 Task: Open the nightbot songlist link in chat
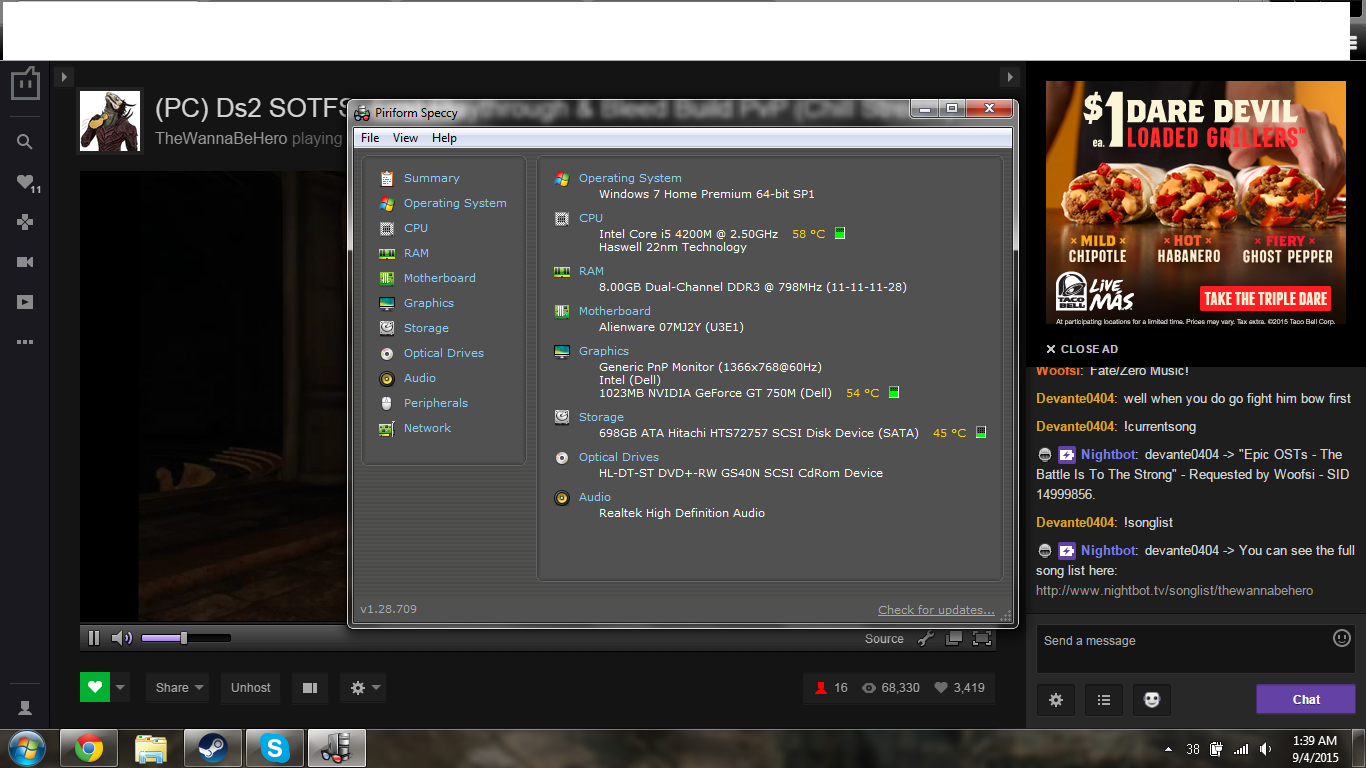(x=1175, y=591)
